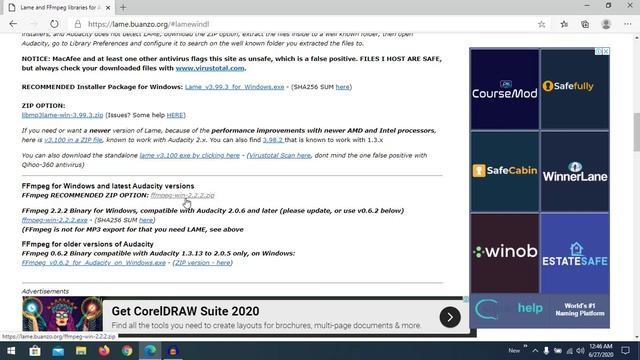Screen dimensions: 640x360
Task: Download ffmpeg-win-2.2.2.exe binary
Action: click(x=54, y=220)
